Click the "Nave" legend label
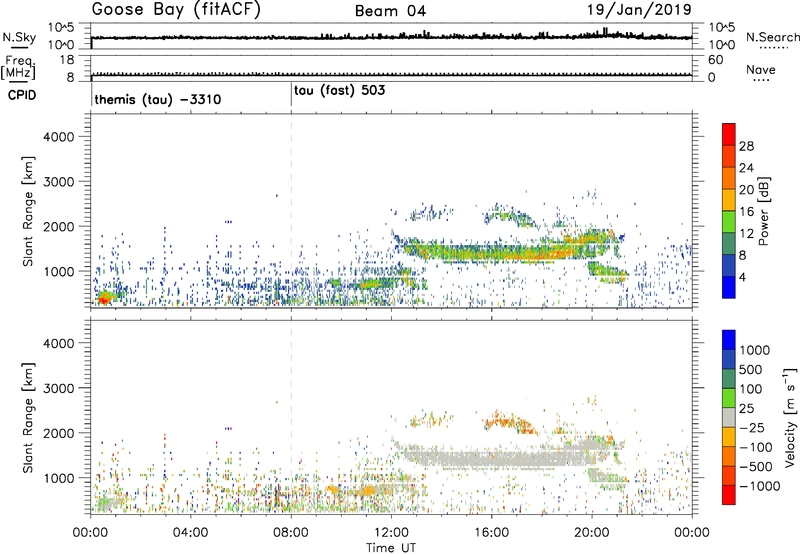The width and height of the screenshot is (800, 554). tap(761, 70)
